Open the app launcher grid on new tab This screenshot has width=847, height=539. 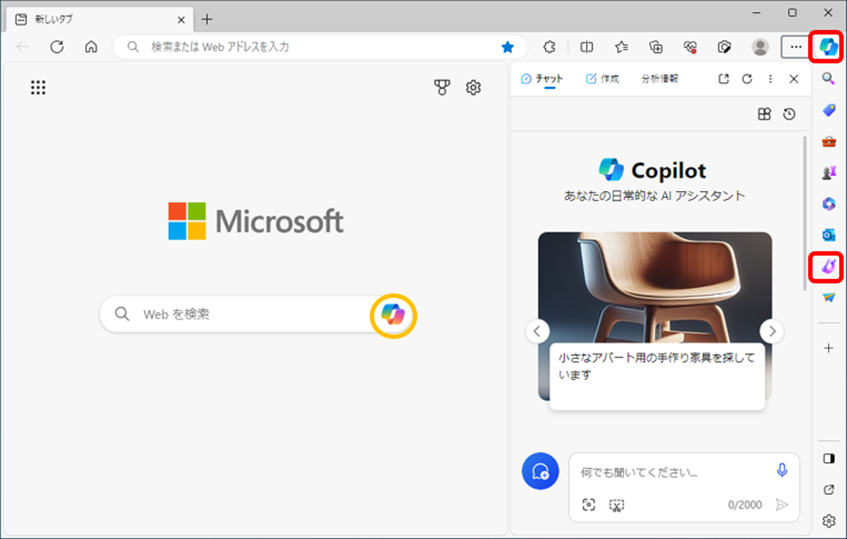[38, 87]
